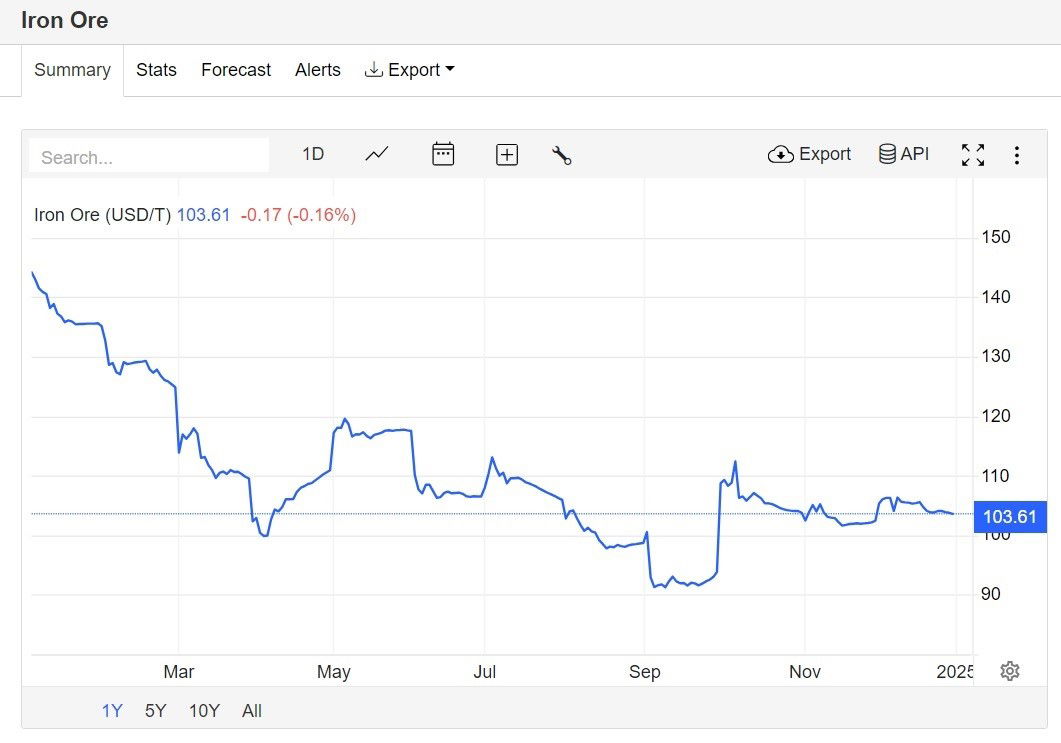This screenshot has width=1061, height=743.
Task: Click the blue 103.61 price label on axis
Action: pos(1010,516)
